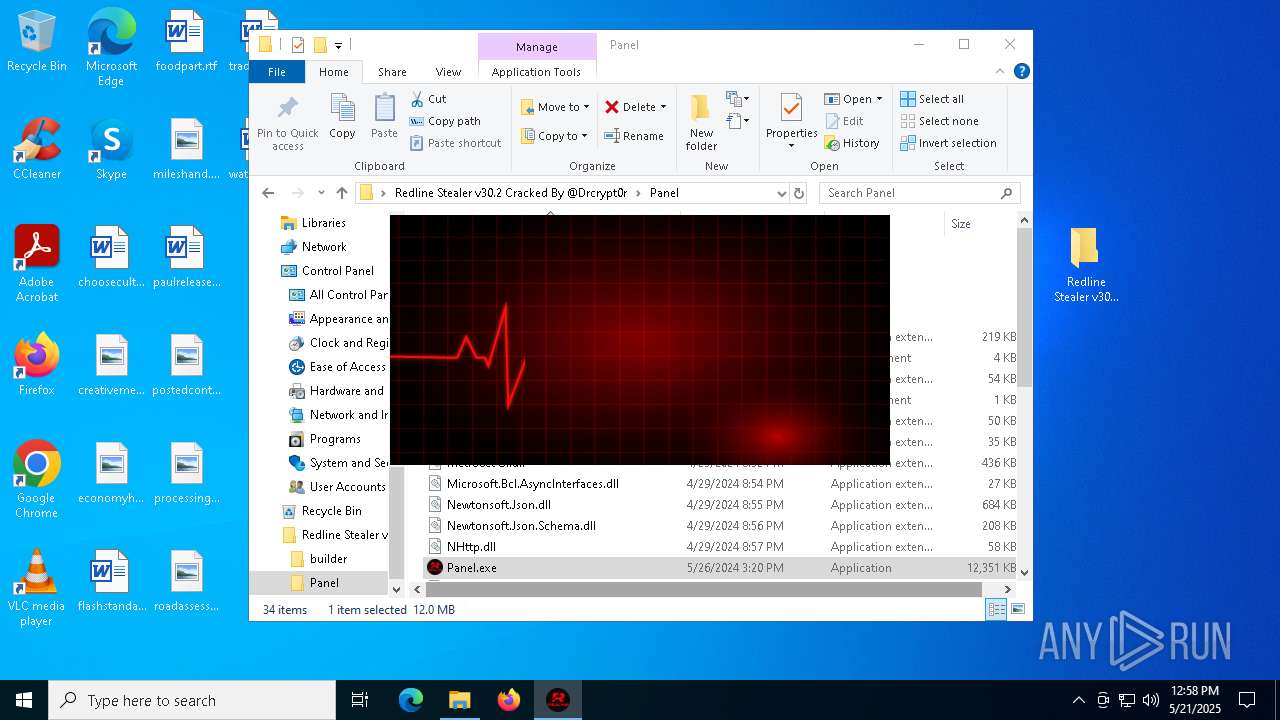Click Pin to Quick access icon
This screenshot has width=1280, height=720.
[x=287, y=123]
